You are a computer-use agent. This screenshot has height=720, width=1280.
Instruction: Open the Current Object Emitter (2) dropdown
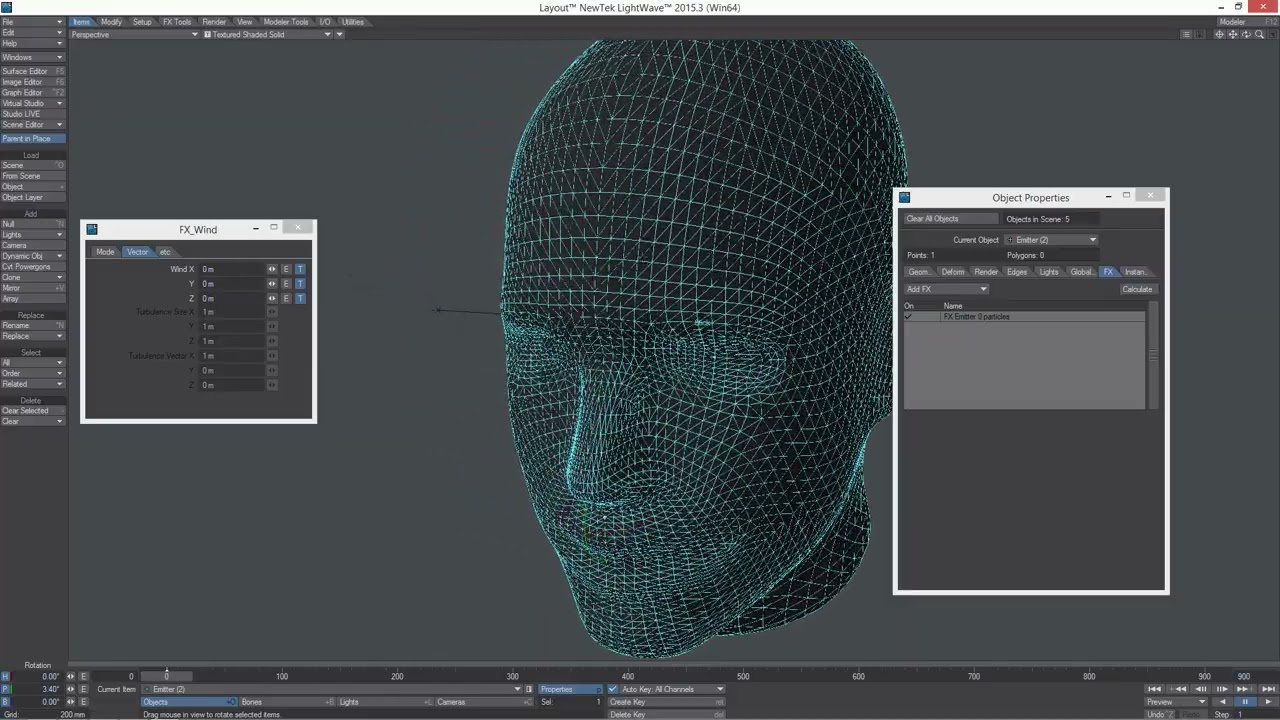[x=1050, y=240]
